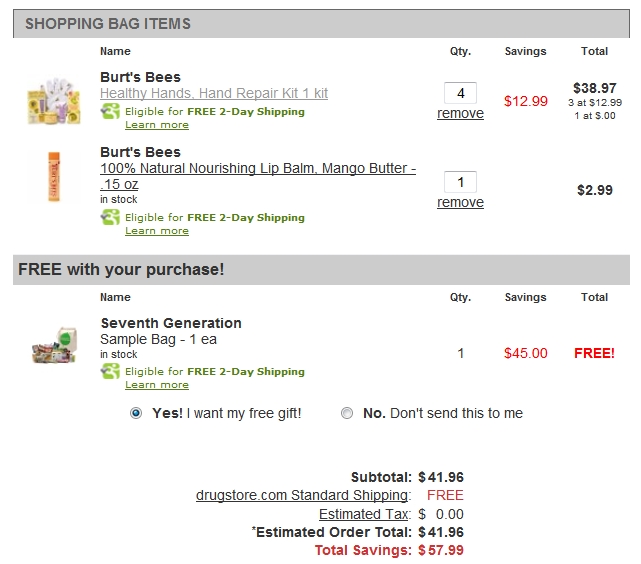
Task: Click the Seventh Generation Sample Bag thumbnail
Action: click(53, 346)
